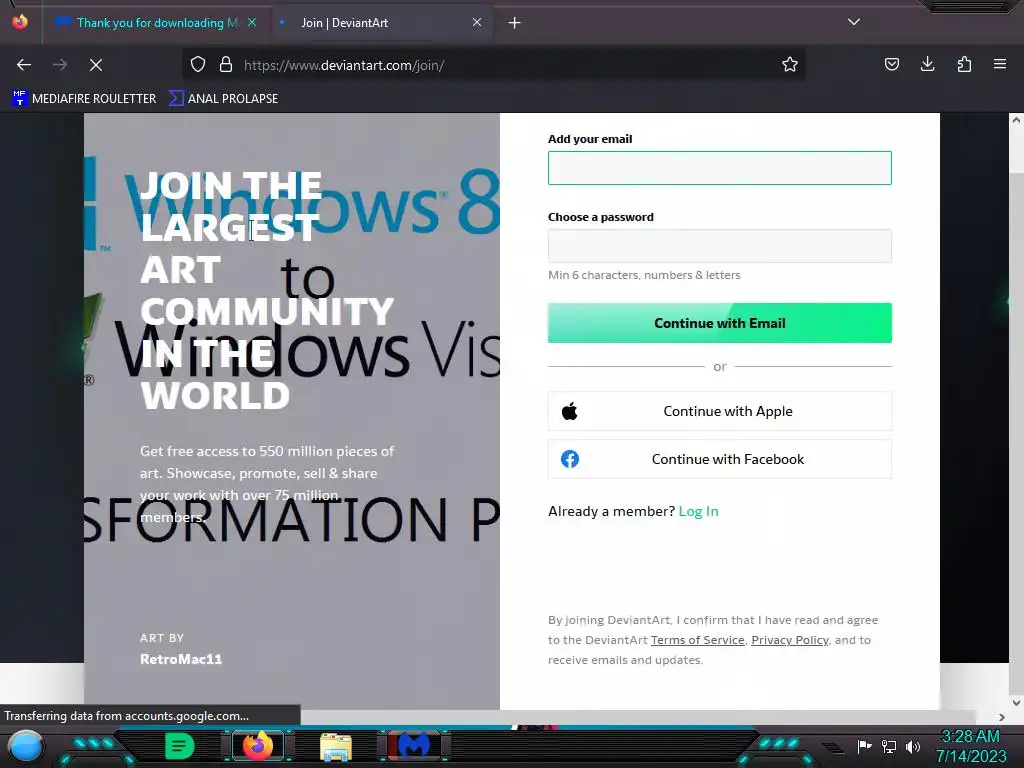Click the vertical scrollbar up arrow
This screenshot has width=1024, height=768.
1016,120
